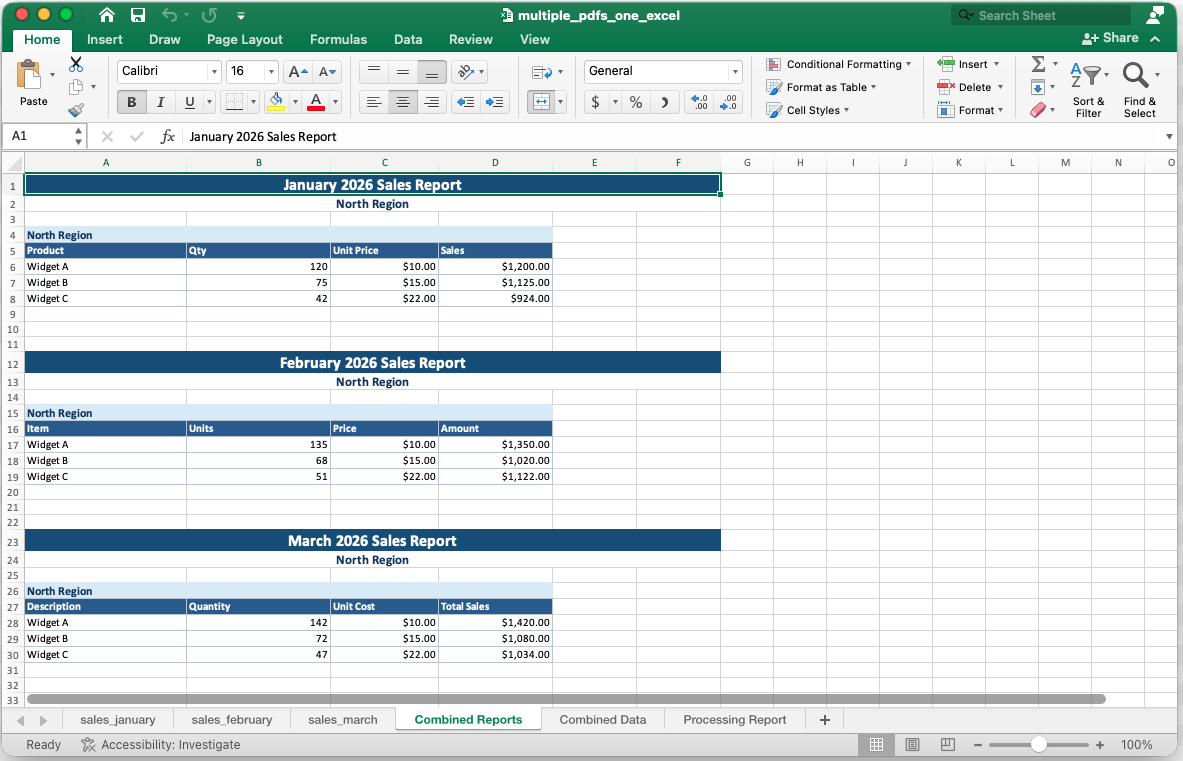Increase font size with A up icon
Screen dimensions: 1183x761
point(298,72)
